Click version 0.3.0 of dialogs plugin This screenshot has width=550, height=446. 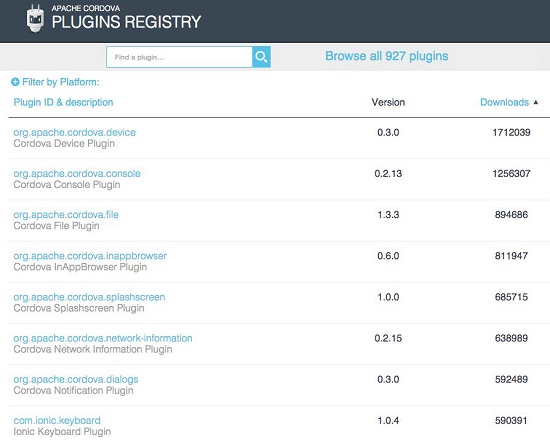tap(388, 379)
